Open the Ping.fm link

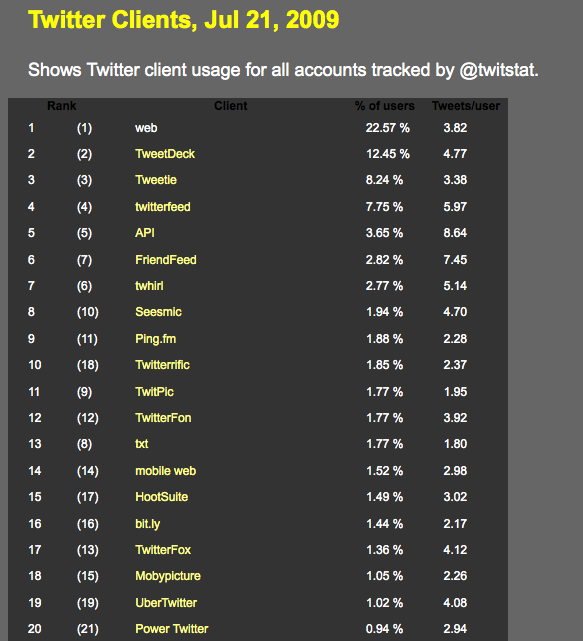pos(155,339)
